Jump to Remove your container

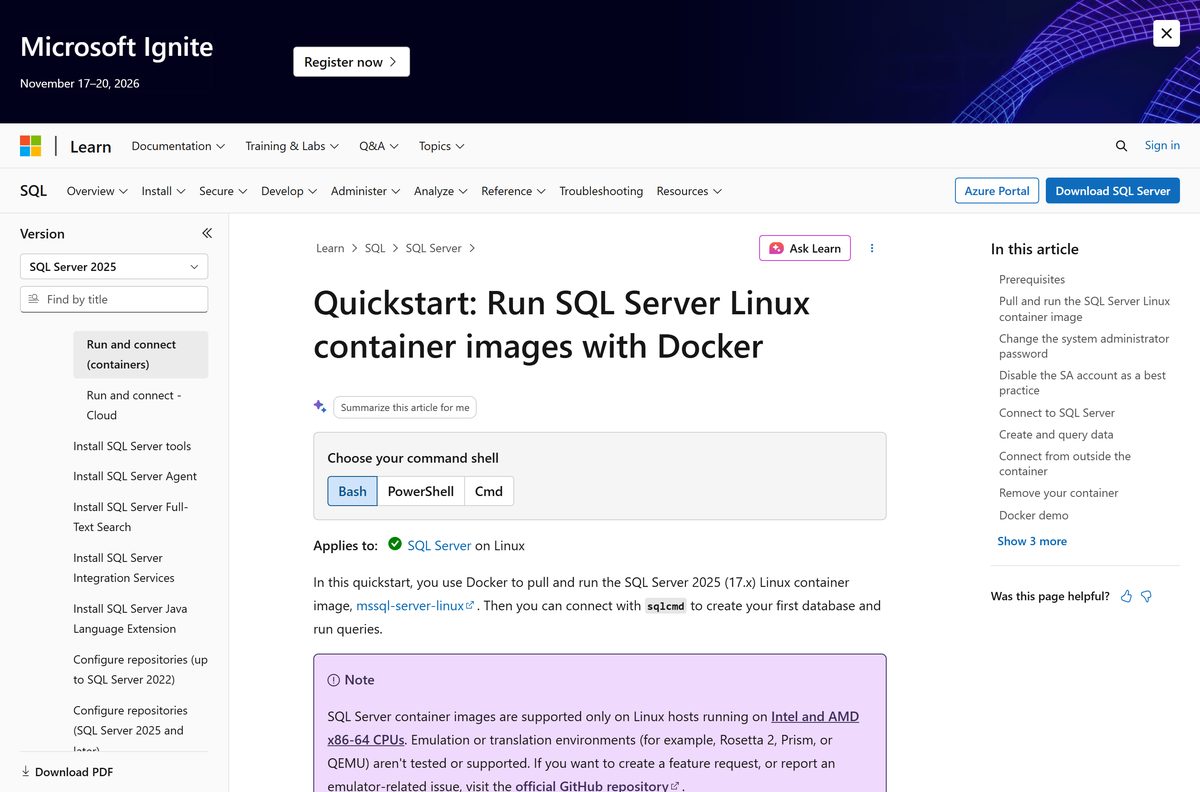[x=1059, y=492]
